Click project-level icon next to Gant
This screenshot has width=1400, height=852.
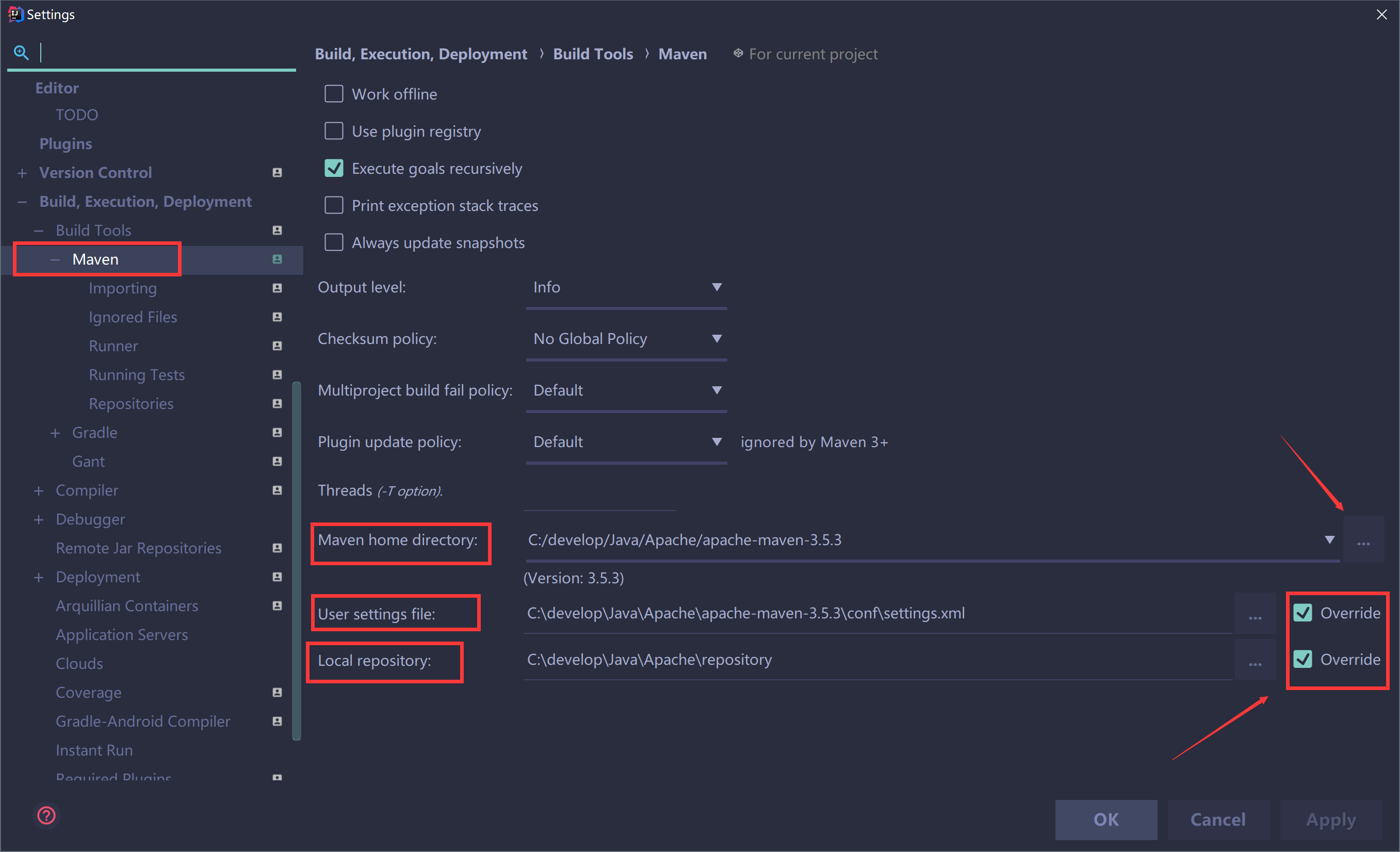pyautogui.click(x=278, y=462)
